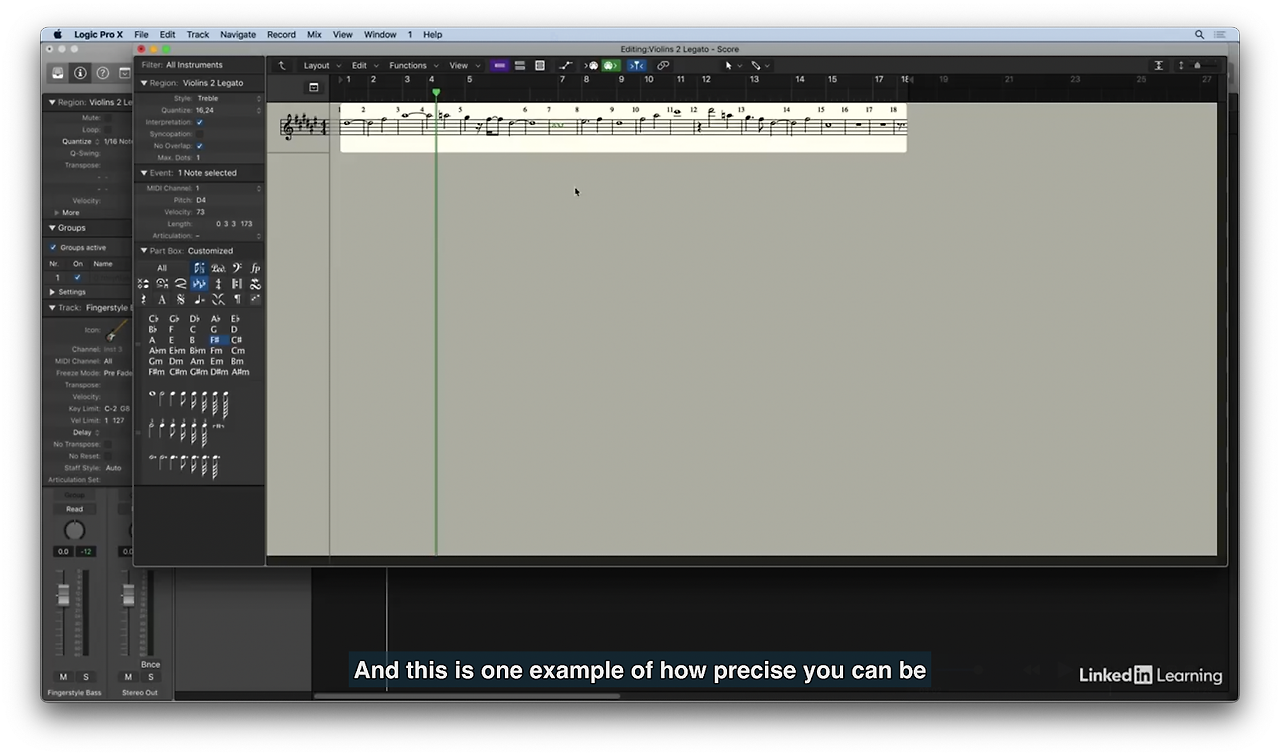The height and width of the screenshot is (756, 1280).
Task: Toggle the blue Catch playhead button
Action: 637,65
